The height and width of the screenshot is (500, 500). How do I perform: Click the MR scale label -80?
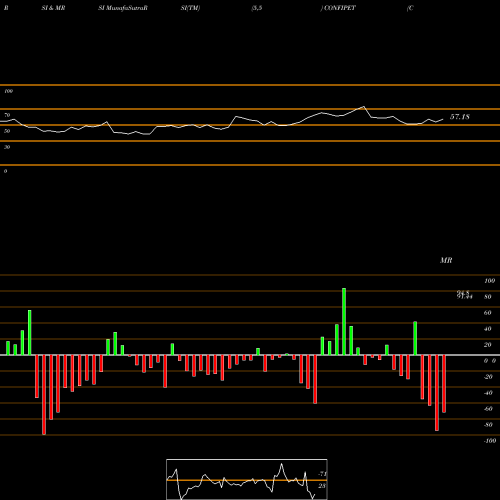tap(488, 425)
